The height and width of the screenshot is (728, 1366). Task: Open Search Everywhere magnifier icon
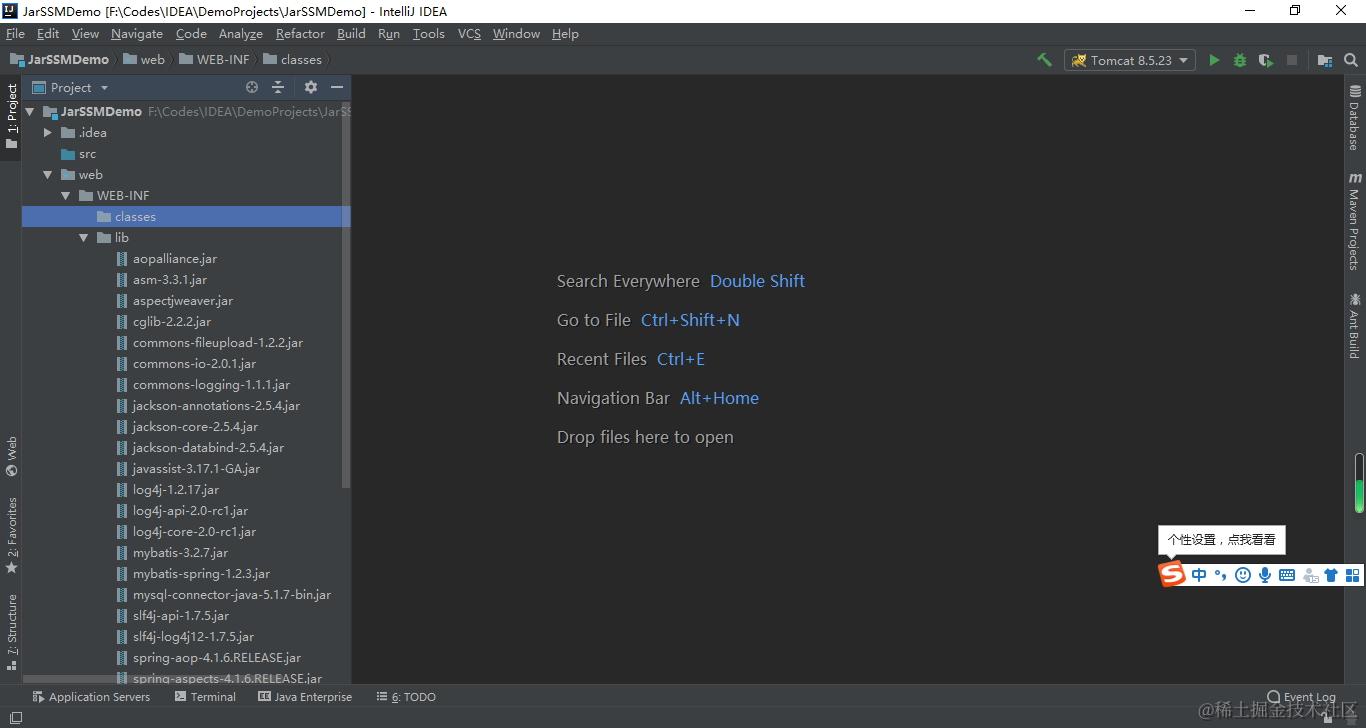[x=1351, y=60]
